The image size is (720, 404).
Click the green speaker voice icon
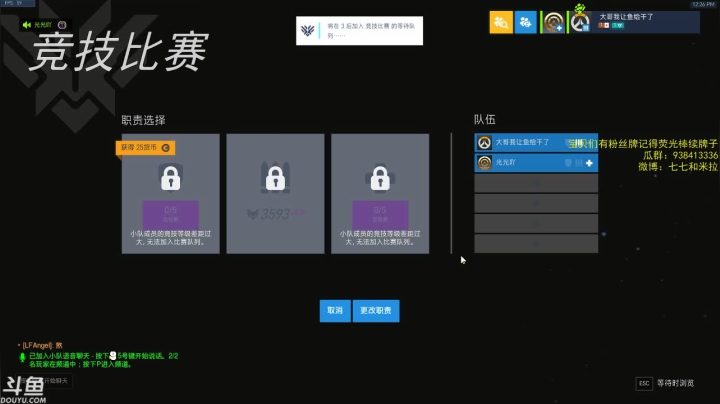pyautogui.click(x=27, y=25)
